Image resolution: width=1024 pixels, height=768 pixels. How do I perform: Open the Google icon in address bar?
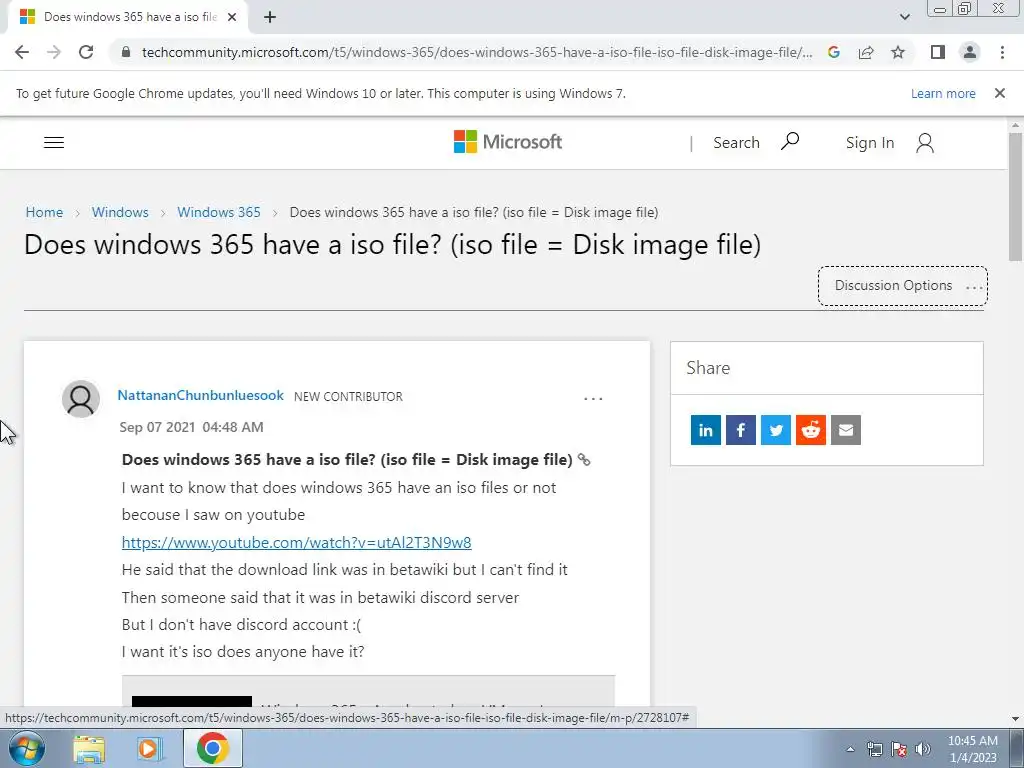[x=834, y=52]
